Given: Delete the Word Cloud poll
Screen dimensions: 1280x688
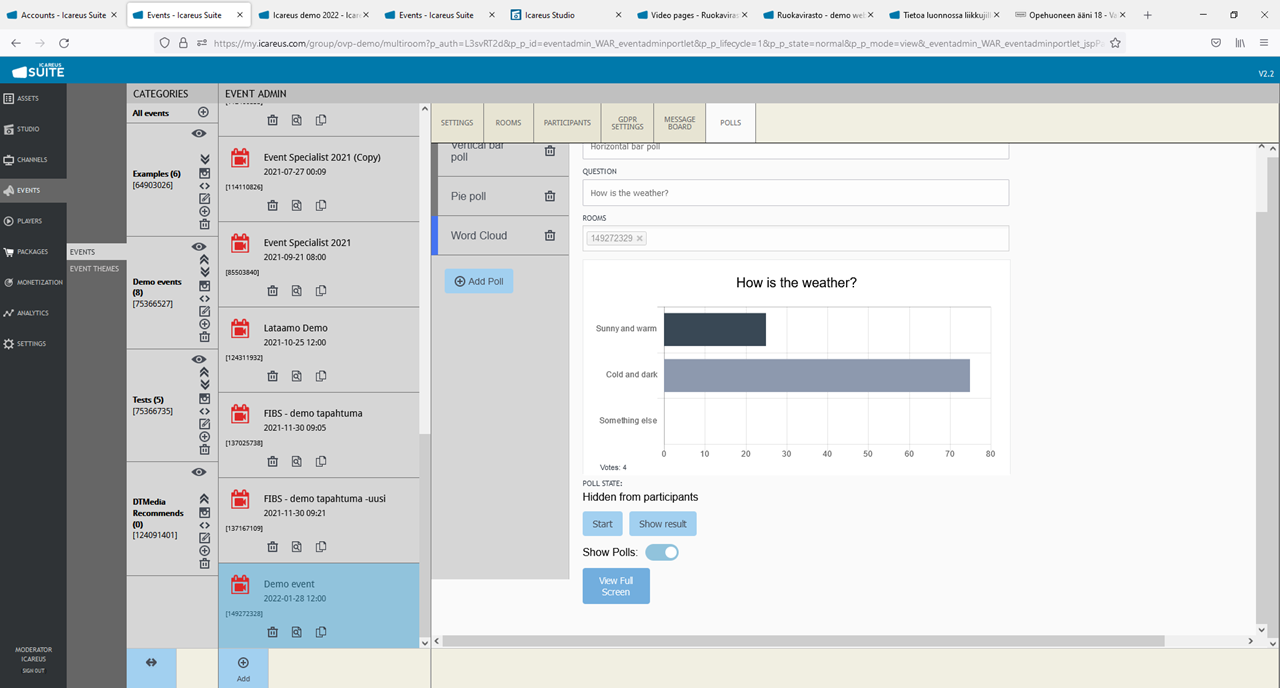Looking at the screenshot, I should 549,236.
